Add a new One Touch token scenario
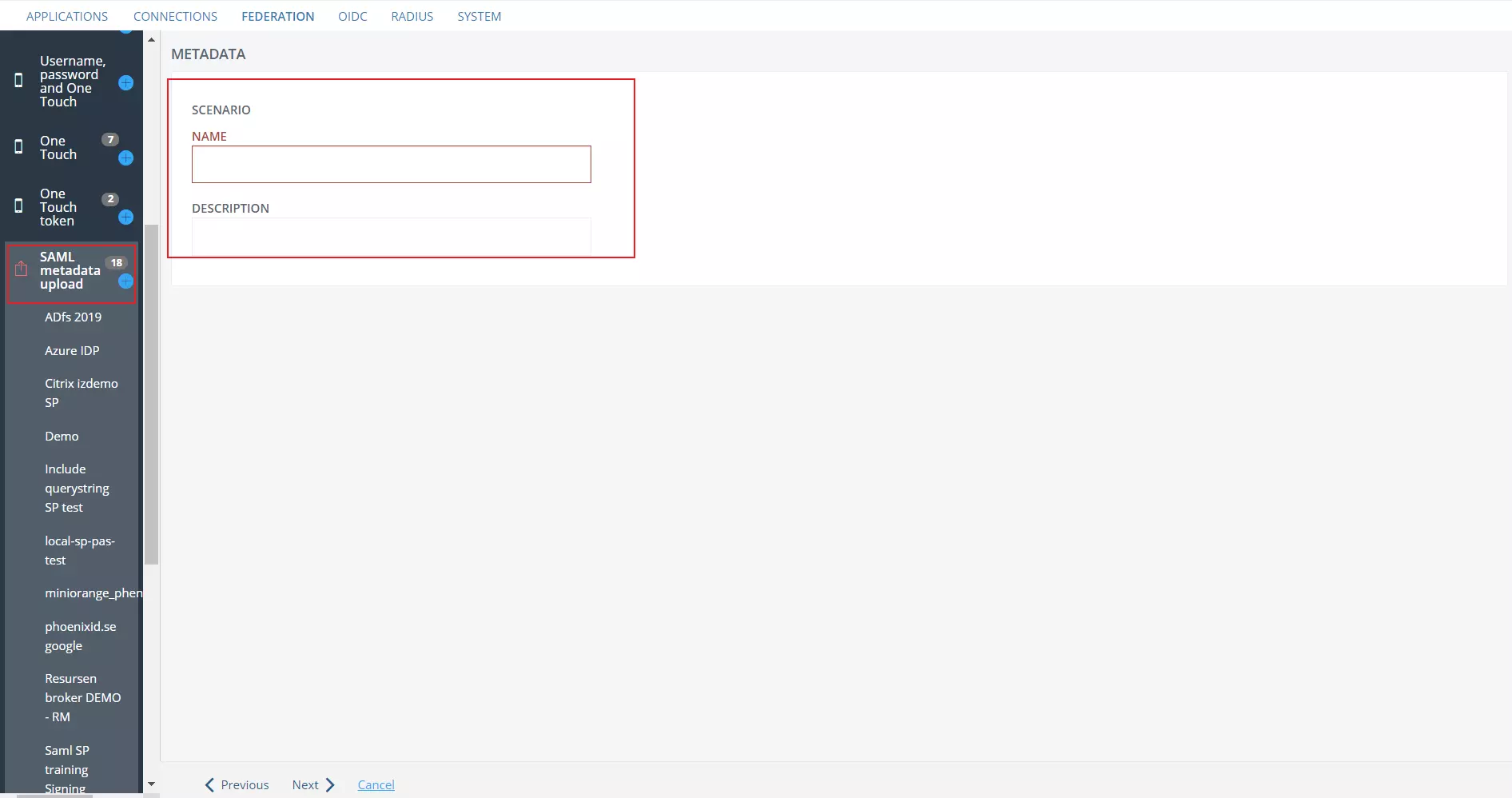The width and height of the screenshot is (1512, 798). [x=125, y=217]
